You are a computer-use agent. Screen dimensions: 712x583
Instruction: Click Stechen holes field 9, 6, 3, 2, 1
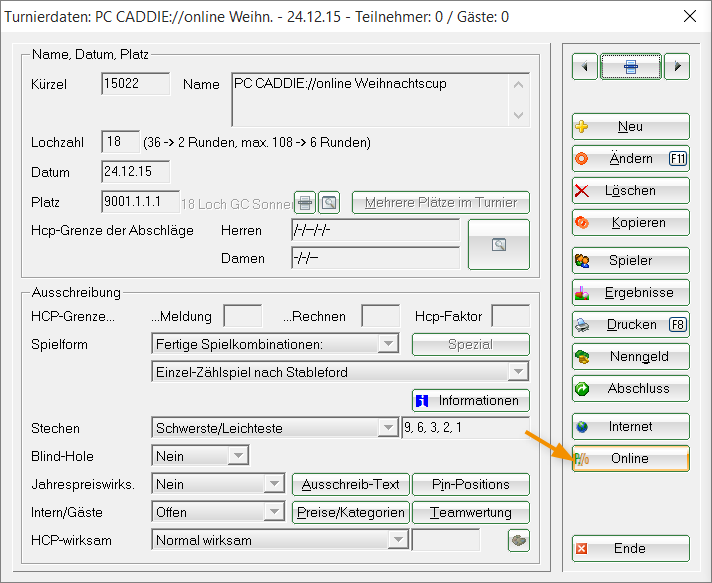[465, 428]
